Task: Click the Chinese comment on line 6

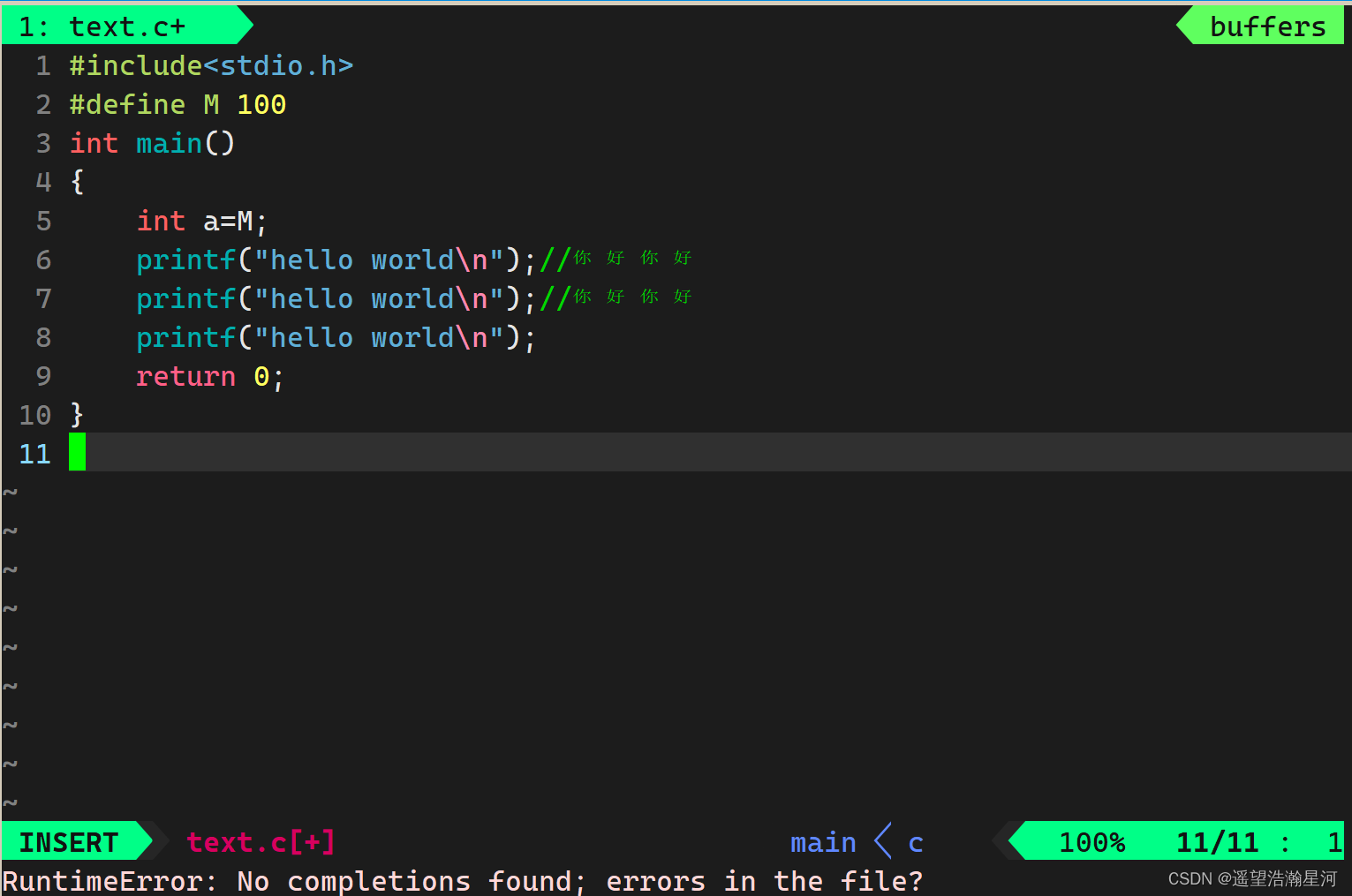Action: click(x=616, y=259)
